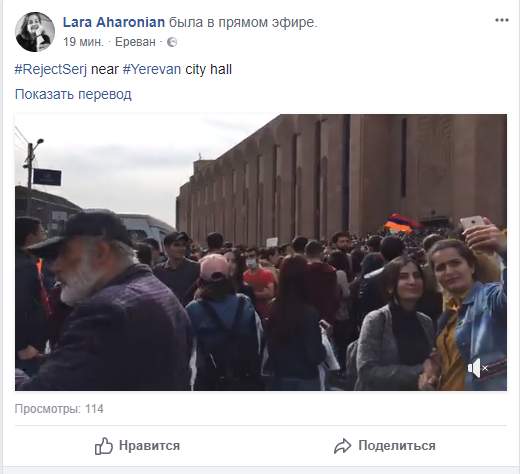Open the #RejectSerj hashtag
520x474 pixels.
51,69
